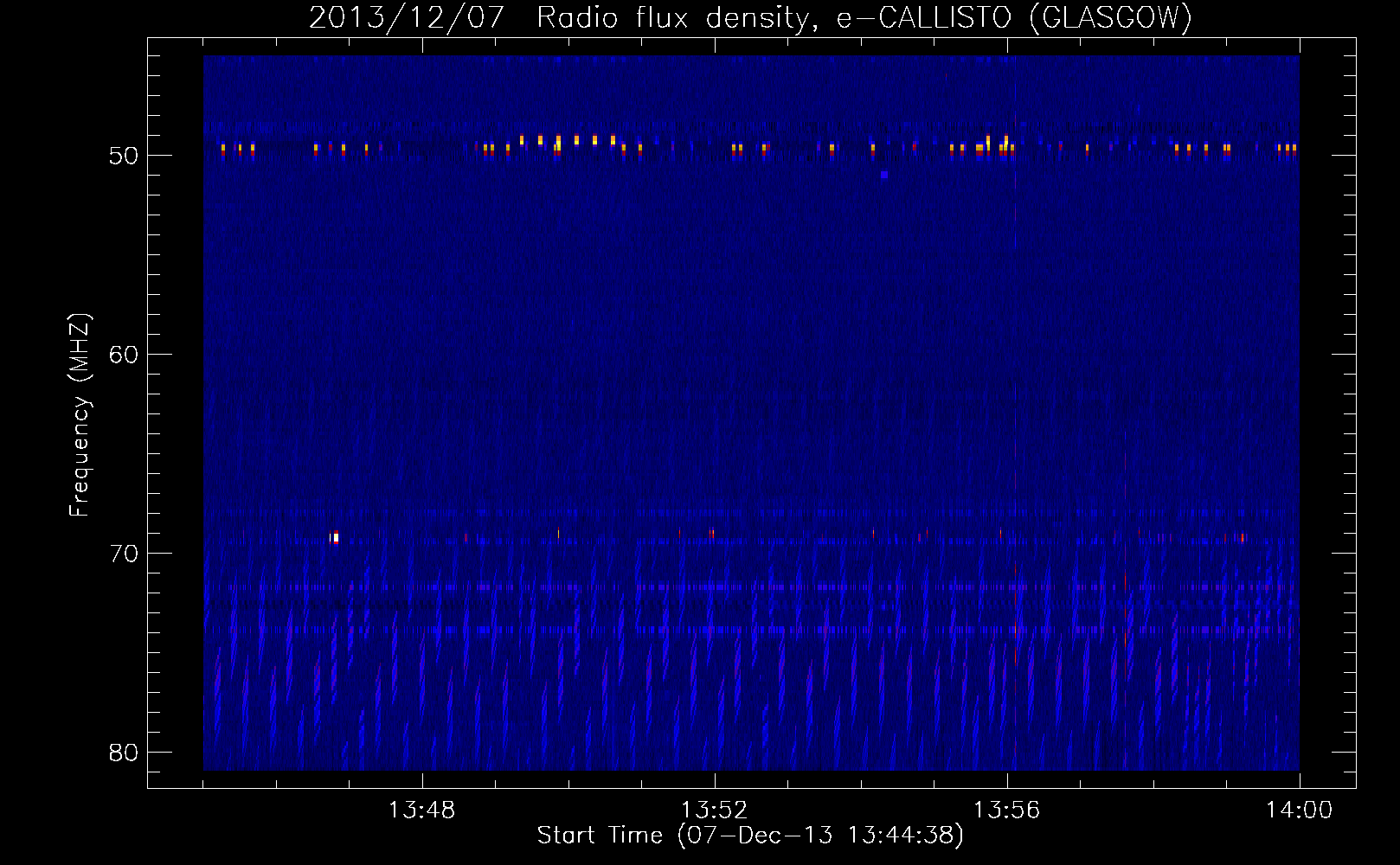
Task: Click the 60 frequency tick label
Action: pos(124,355)
